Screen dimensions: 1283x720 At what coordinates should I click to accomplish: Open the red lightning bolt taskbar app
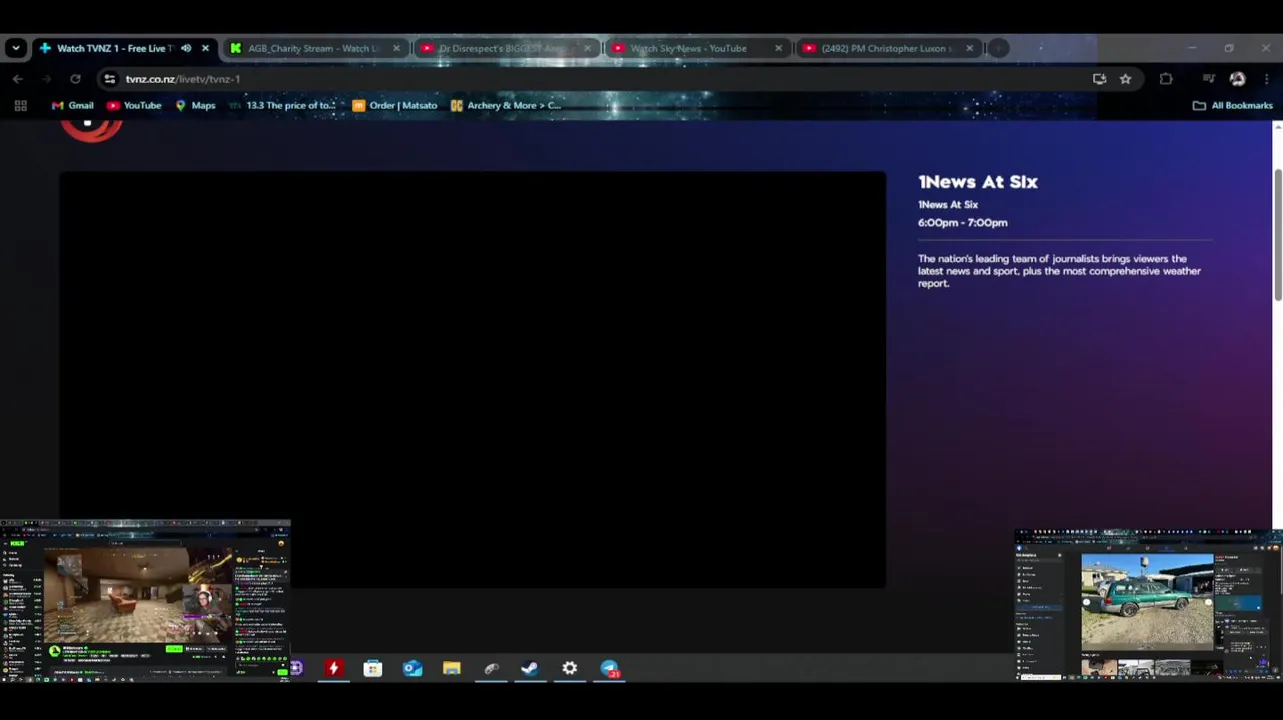(333, 668)
